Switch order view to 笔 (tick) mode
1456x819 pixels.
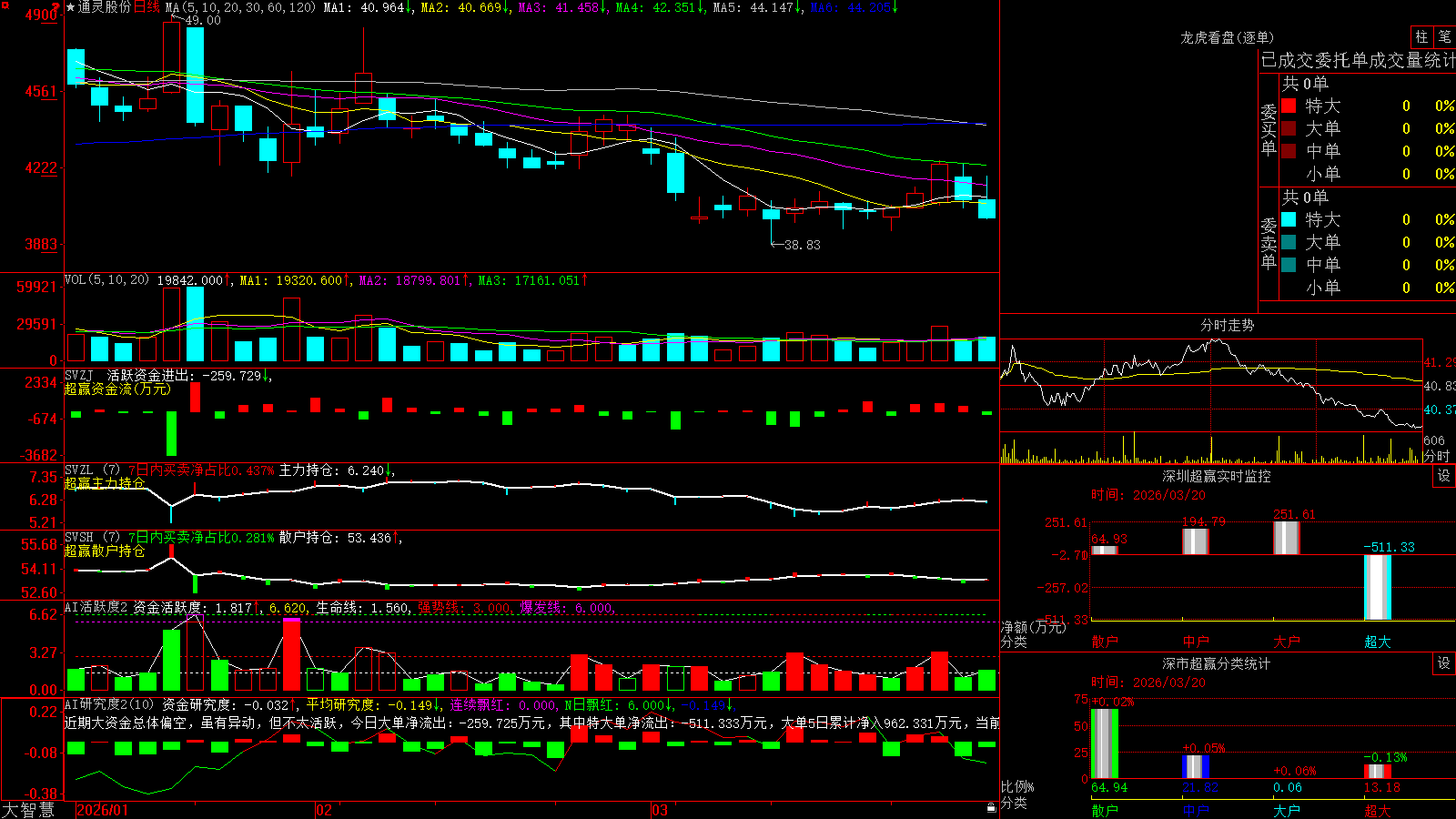point(1444,37)
